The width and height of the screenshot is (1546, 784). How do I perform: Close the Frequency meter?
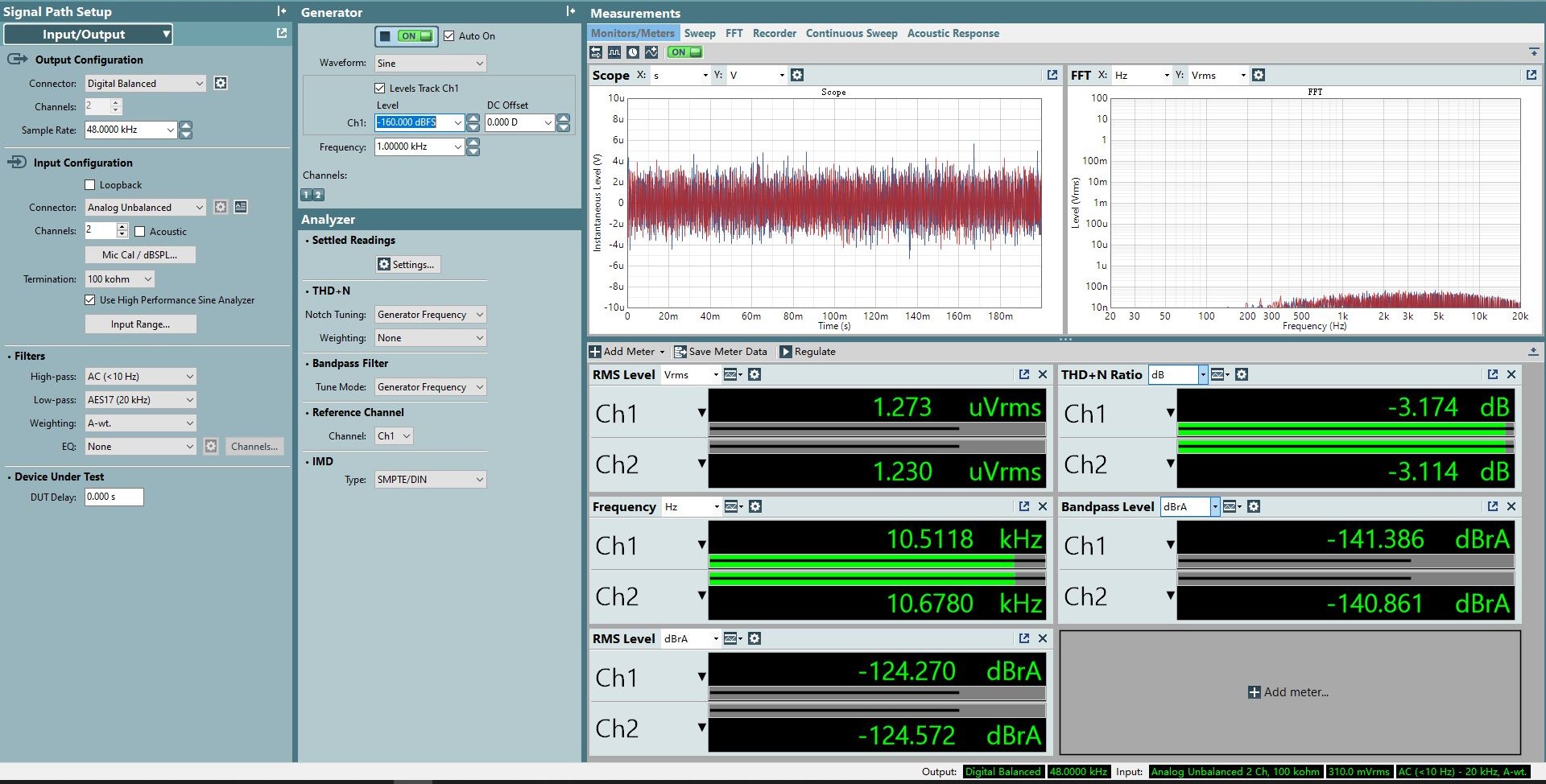click(x=1043, y=506)
